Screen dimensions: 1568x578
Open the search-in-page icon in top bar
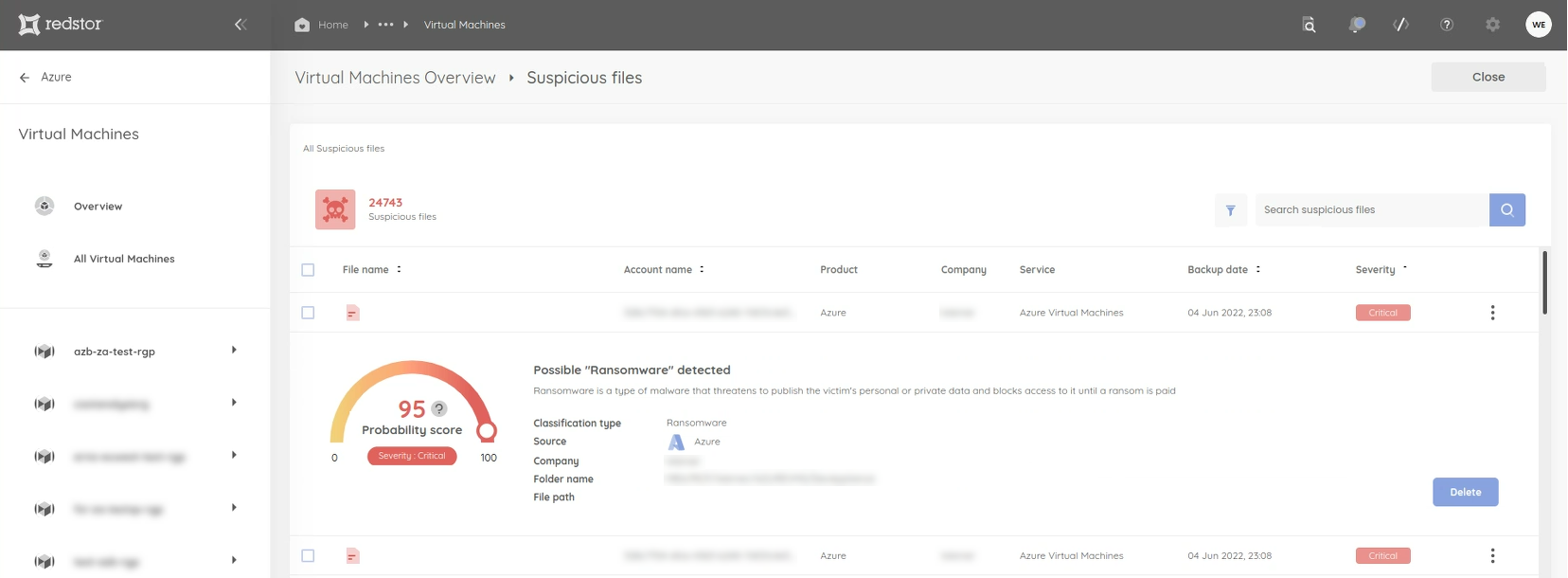1309,25
